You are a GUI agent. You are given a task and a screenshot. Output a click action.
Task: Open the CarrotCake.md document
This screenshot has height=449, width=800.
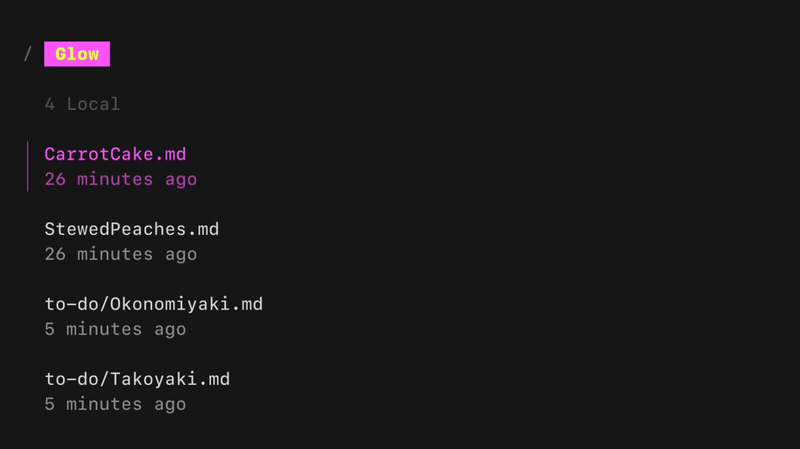click(115, 155)
